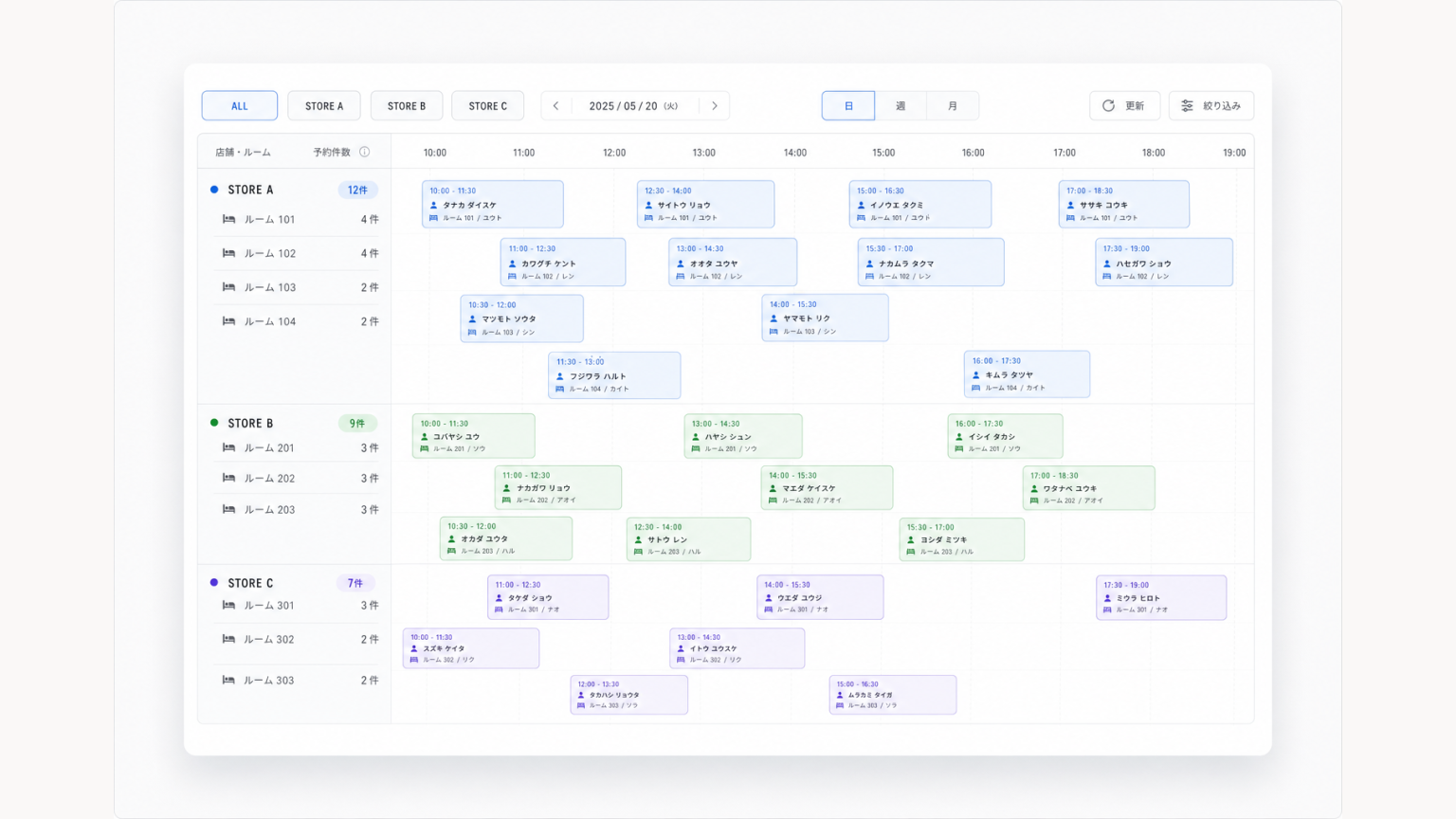The width and height of the screenshot is (1456, 819).
Task: Open ワタナベ ユウキ 17:00 - 18:30 reservation
Action: click(x=1089, y=488)
